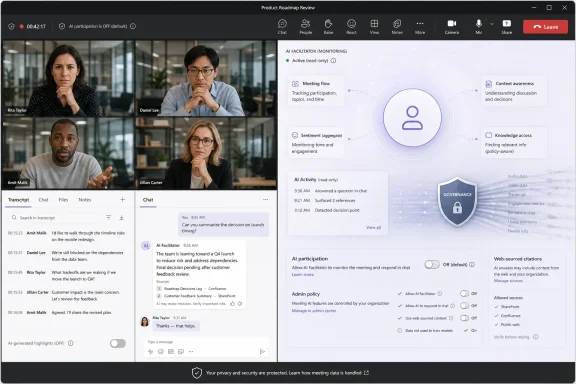
Task: Select the Meeting flow card
Action: pos(316,91)
